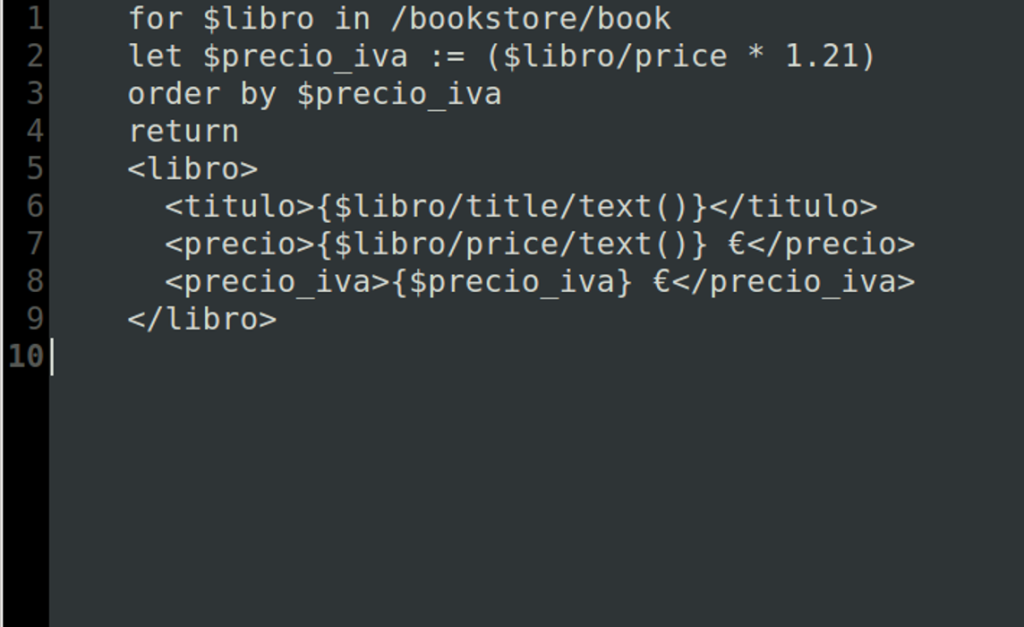Click the '<titulo>' opening tag on line 6
1024x627 pixels.
240,207
